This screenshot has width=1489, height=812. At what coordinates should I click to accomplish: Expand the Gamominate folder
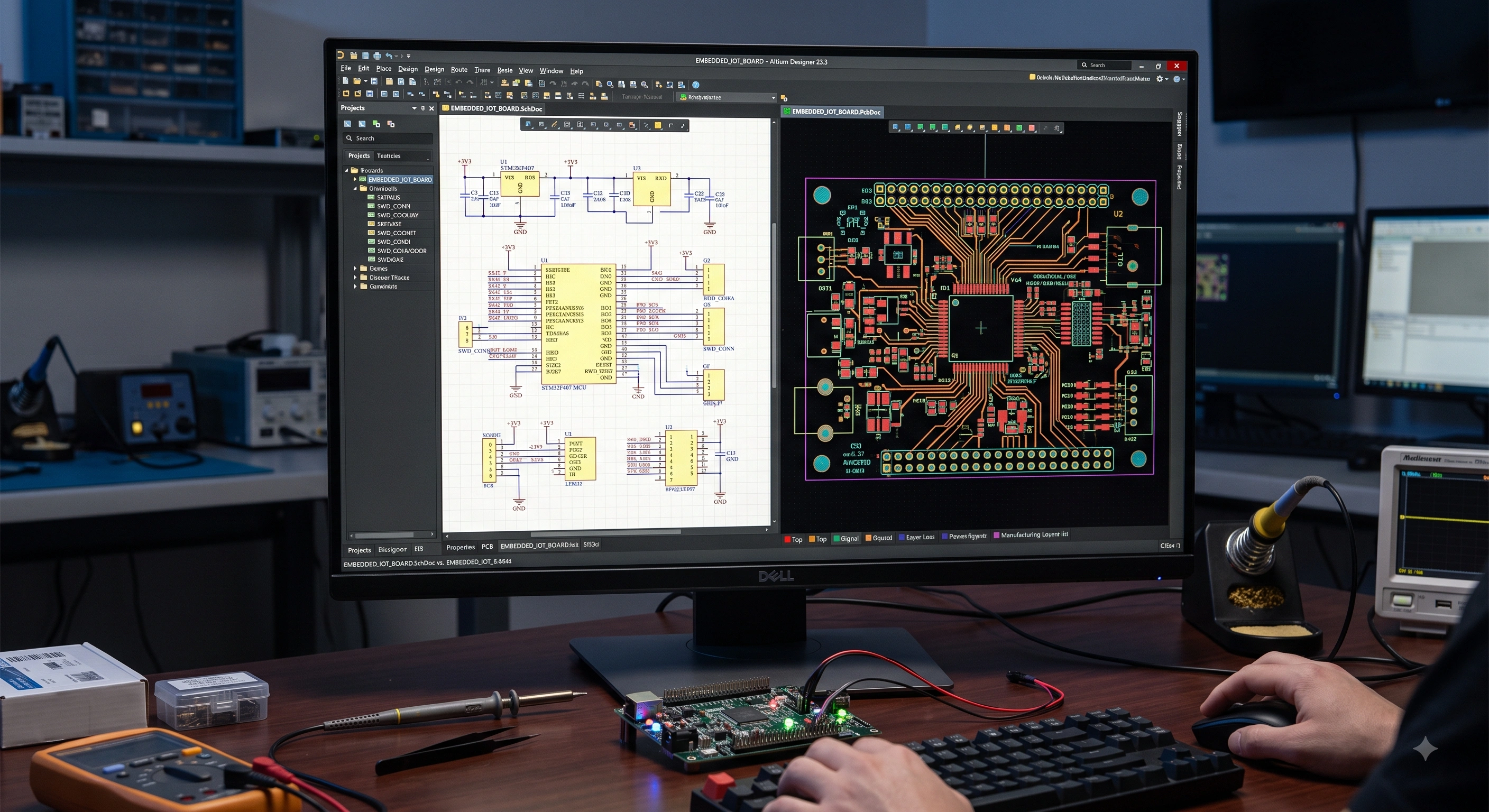pos(355,286)
